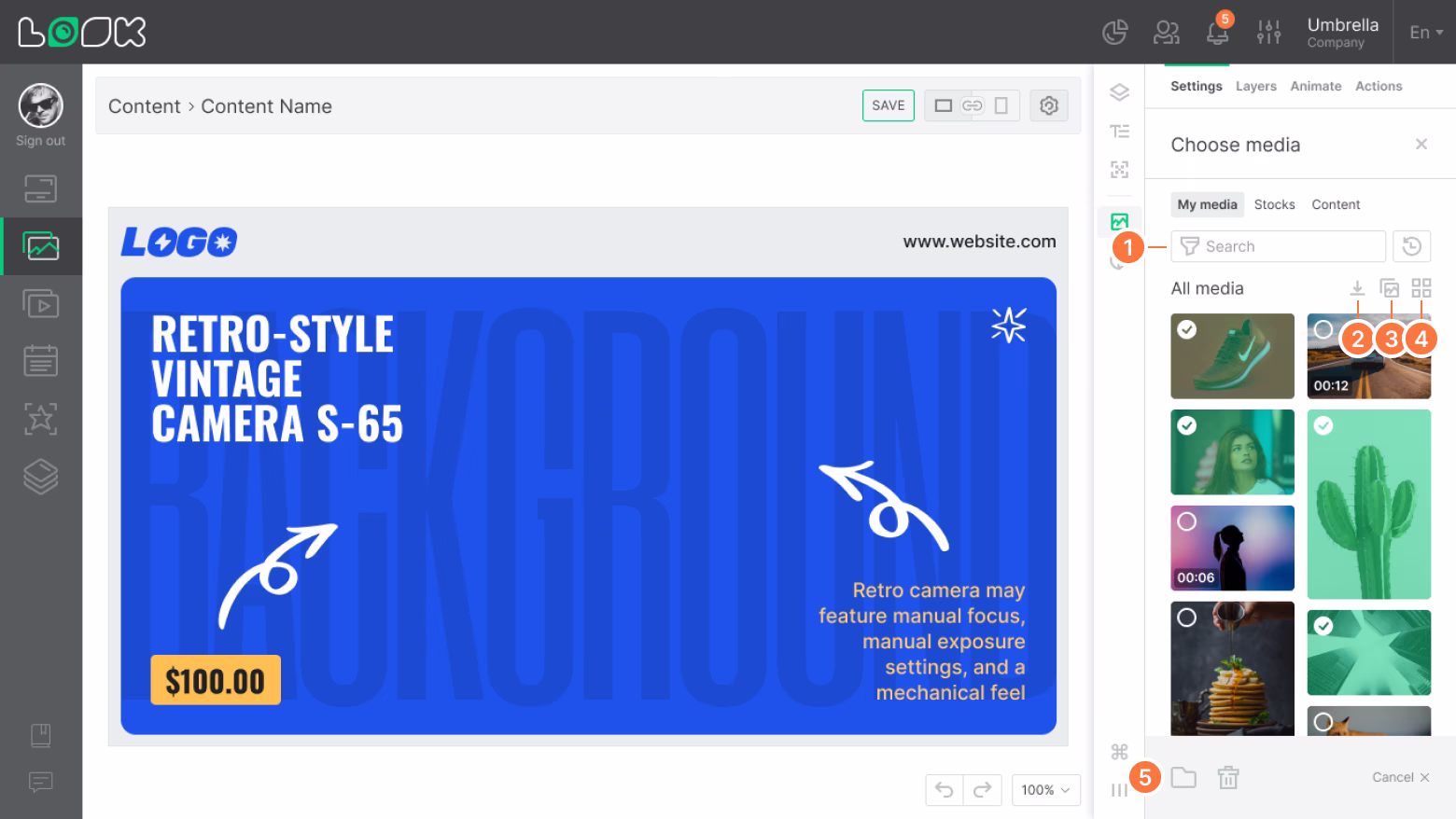This screenshot has width=1456, height=819.
Task: Deselect the sneaker image checkbox
Action: point(1186,329)
